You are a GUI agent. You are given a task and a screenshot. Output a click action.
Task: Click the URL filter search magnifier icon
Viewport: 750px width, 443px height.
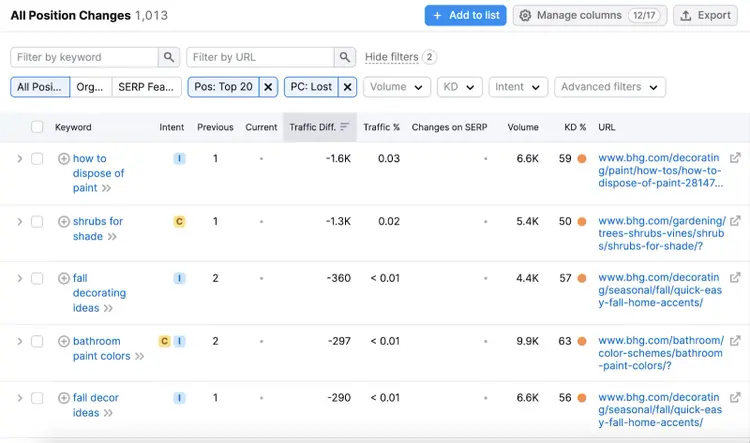pyautogui.click(x=345, y=57)
